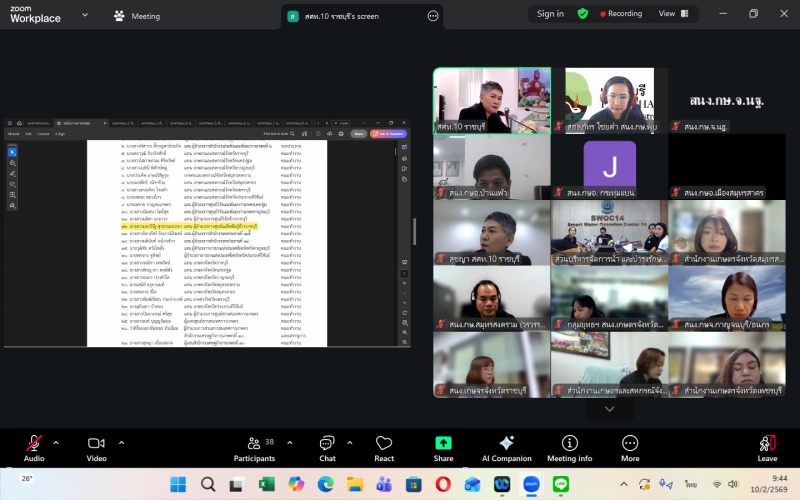Image resolution: width=800 pixels, height=500 pixels.
Task: Open Microsoft Excel from the taskbar
Action: pos(267,484)
